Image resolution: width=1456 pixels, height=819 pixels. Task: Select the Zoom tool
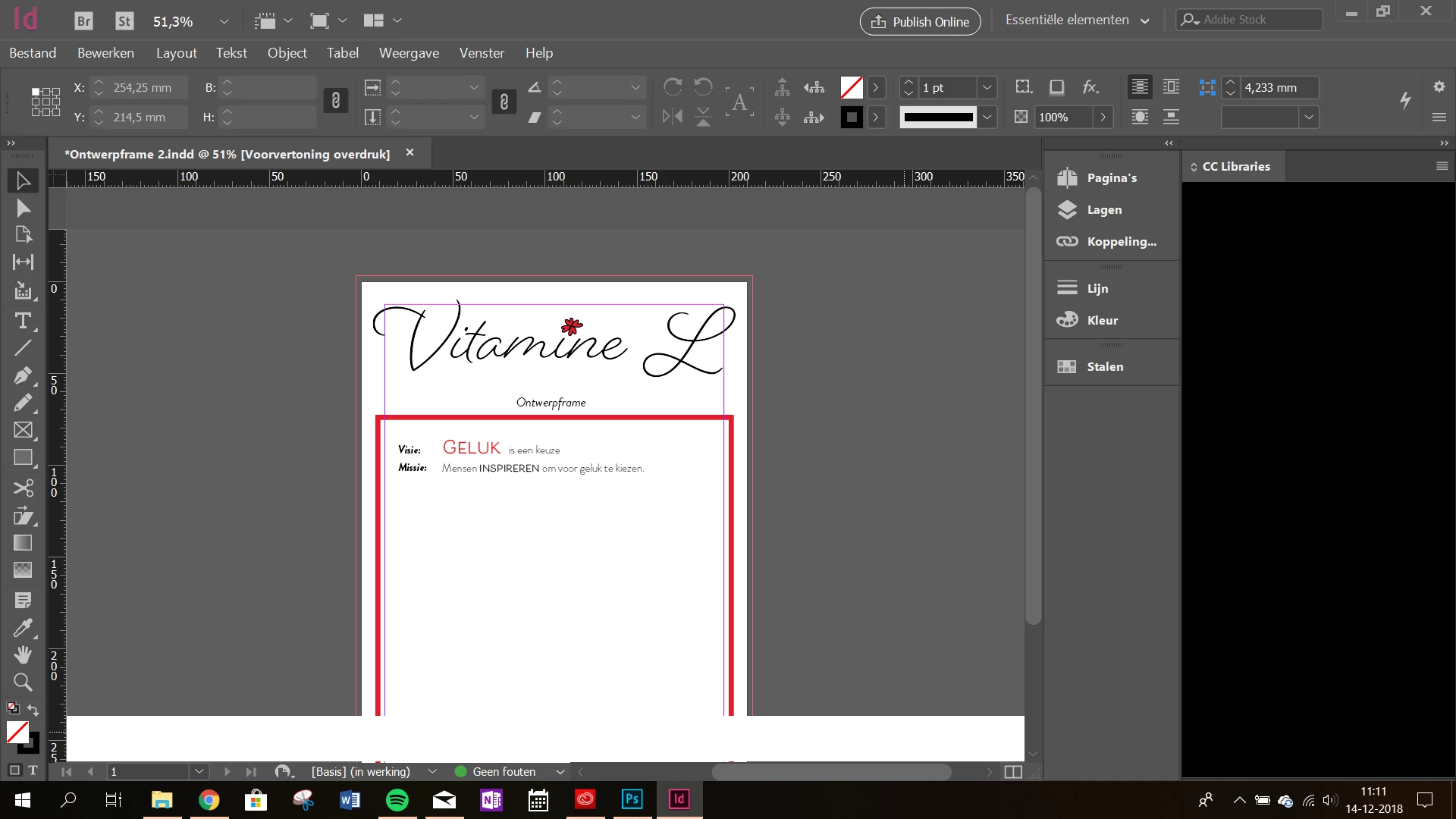tap(23, 682)
